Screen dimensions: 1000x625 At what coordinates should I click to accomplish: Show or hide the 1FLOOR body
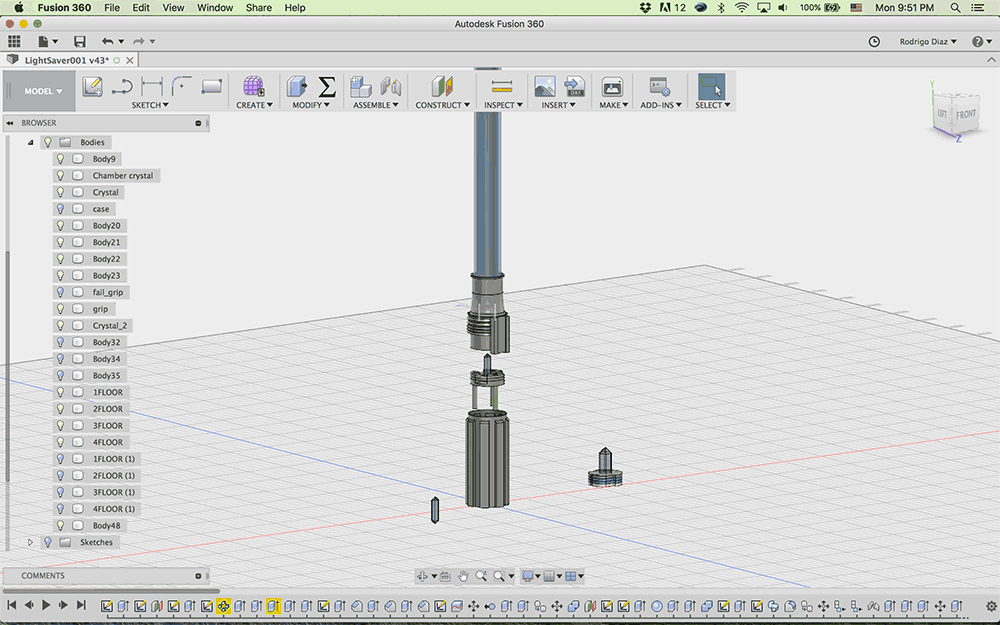pos(61,392)
